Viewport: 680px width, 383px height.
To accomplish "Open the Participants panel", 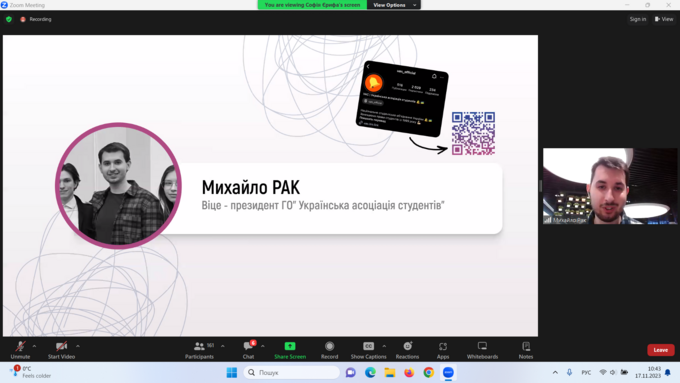I will (199, 350).
